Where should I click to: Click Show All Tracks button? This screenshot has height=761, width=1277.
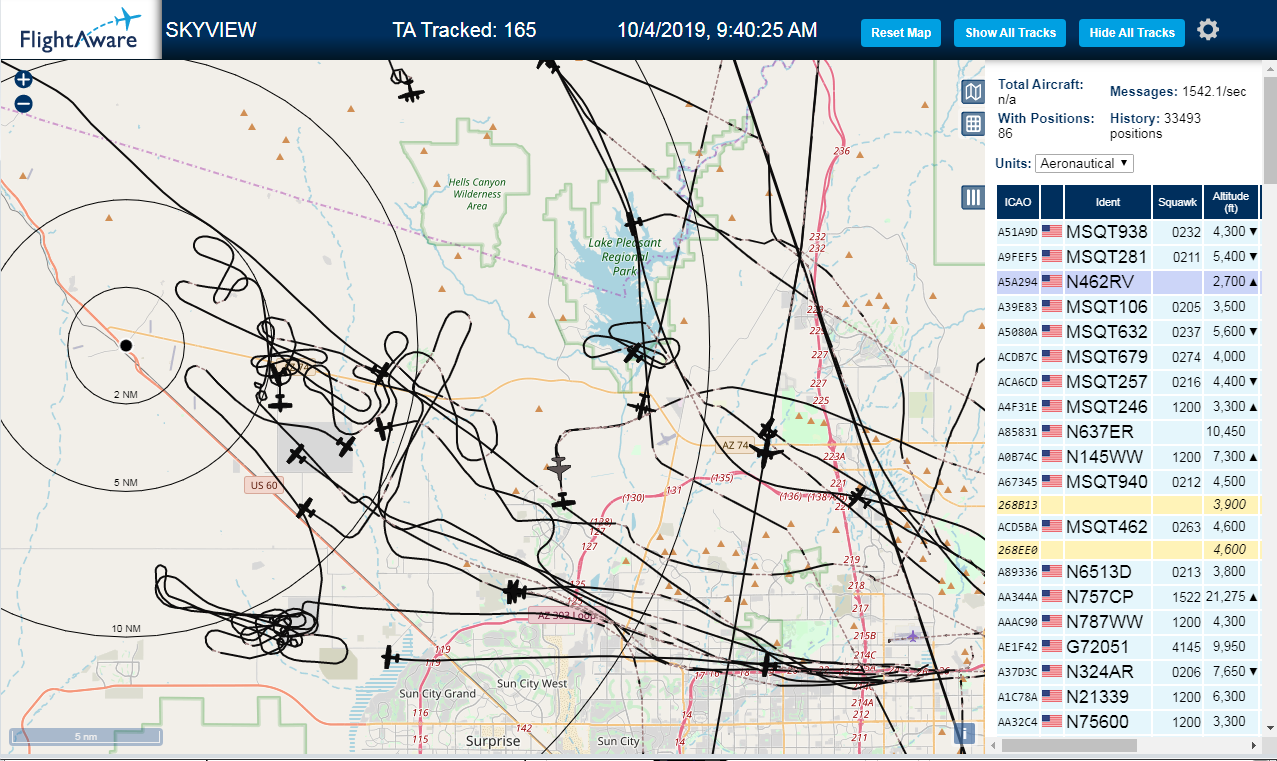[1010, 33]
